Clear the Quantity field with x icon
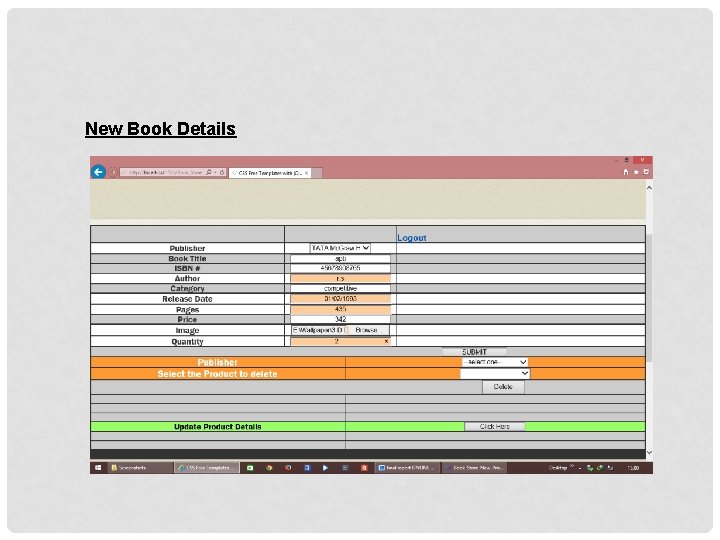The image size is (720, 540). click(x=386, y=341)
